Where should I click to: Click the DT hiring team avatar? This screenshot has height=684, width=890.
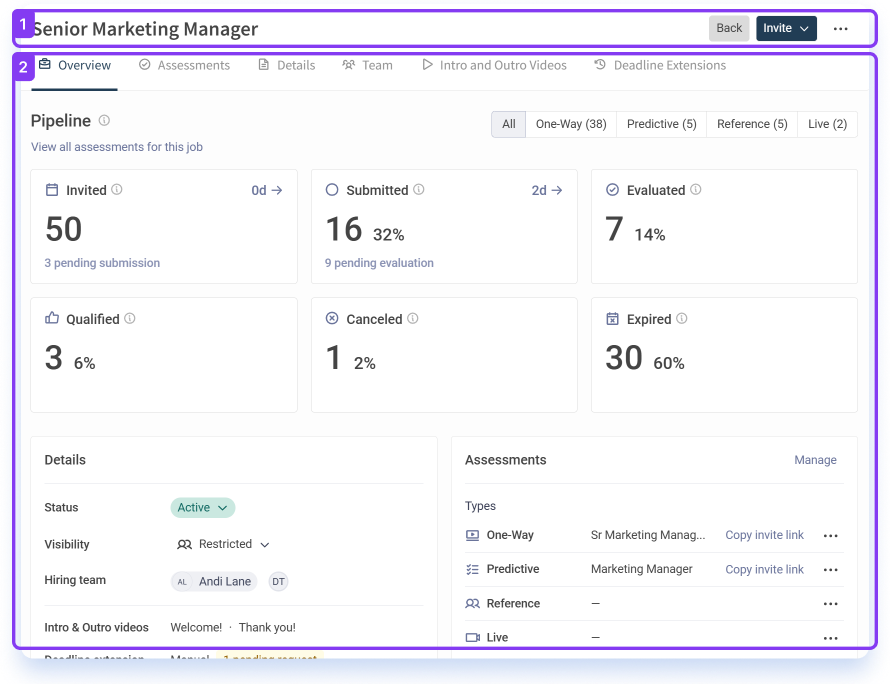278,581
